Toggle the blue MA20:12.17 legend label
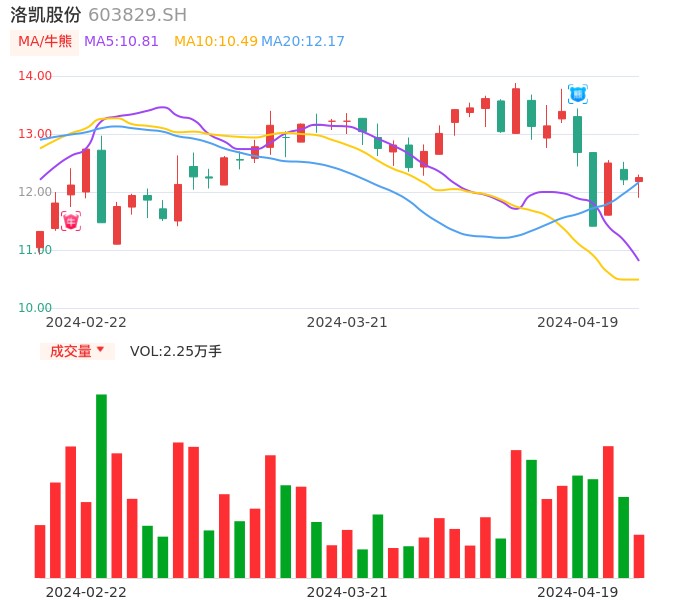Screen dimensions: 686x606 [x=302, y=42]
